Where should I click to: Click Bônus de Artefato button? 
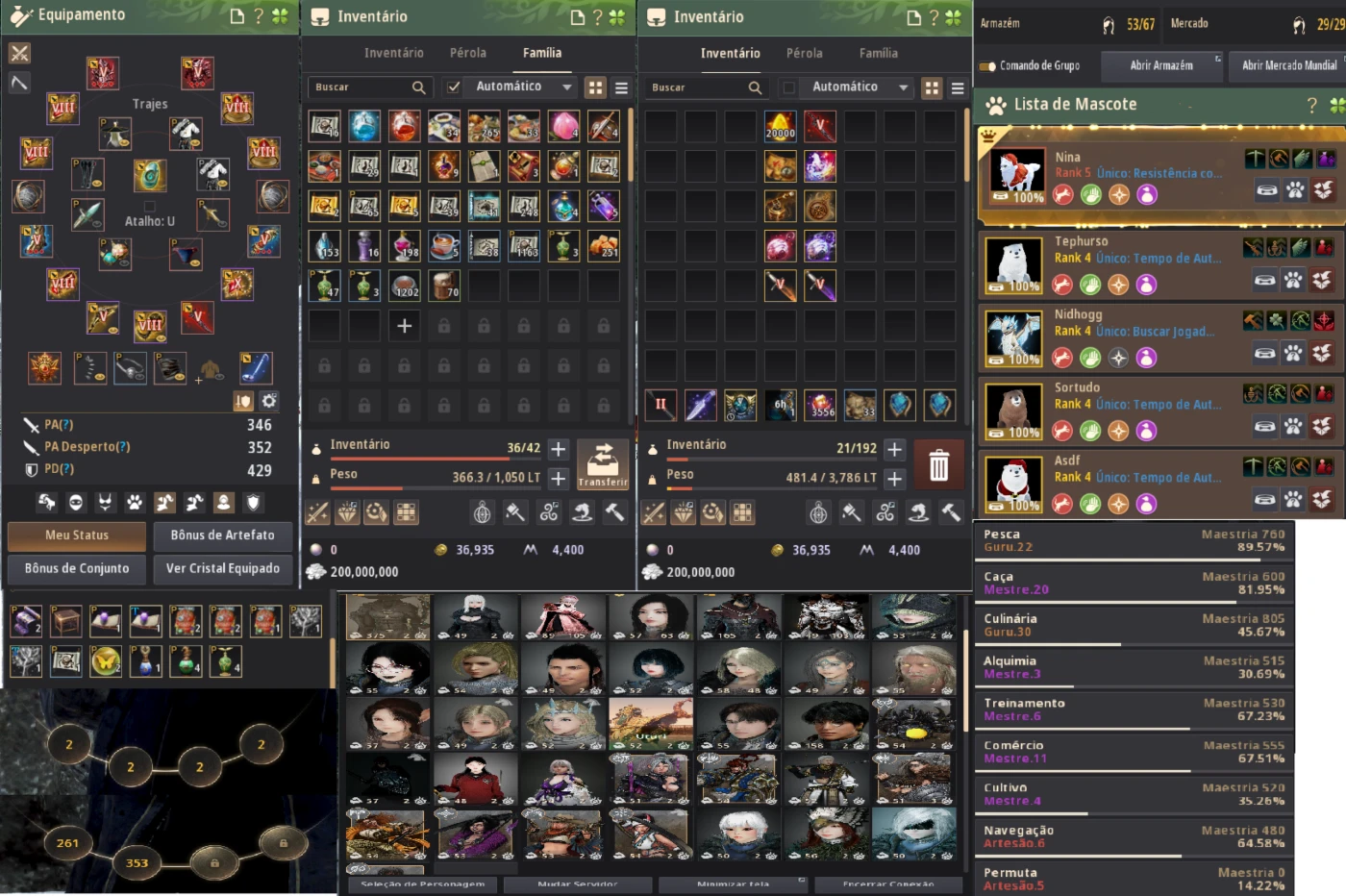coord(223,535)
